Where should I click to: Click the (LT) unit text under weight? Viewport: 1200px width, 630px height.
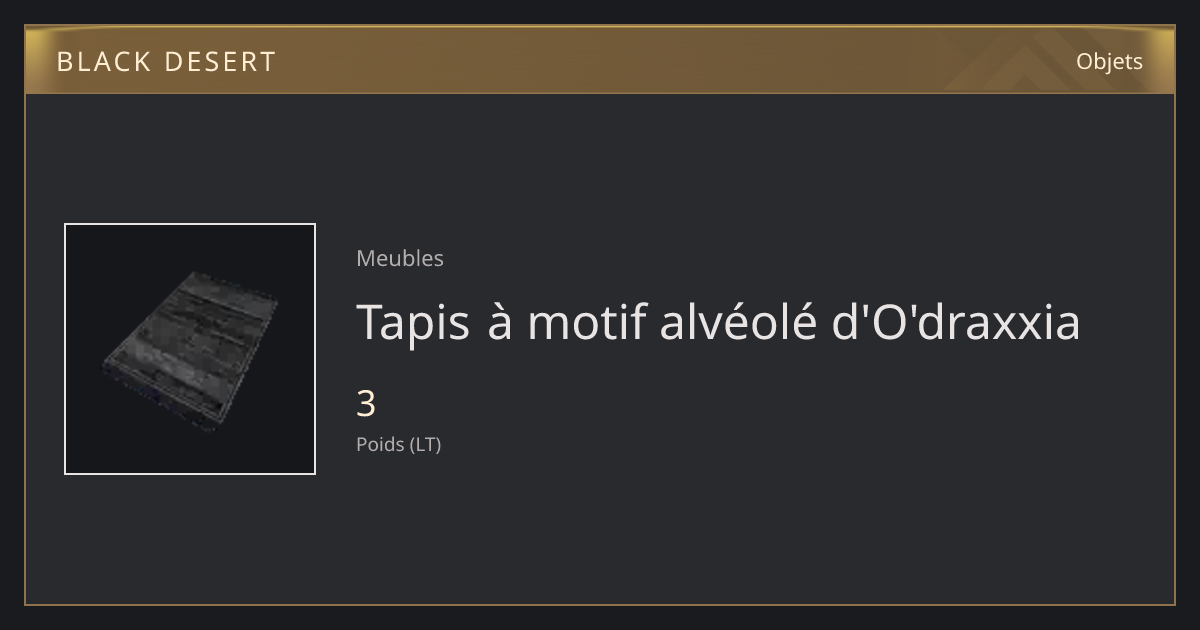pyautogui.click(x=425, y=444)
